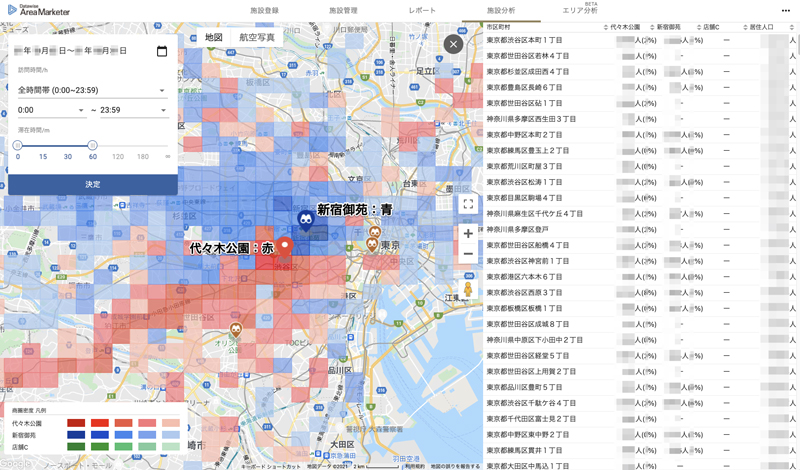Open the 全時間帯 (0:00~23:59) dropdown

pos(92,90)
